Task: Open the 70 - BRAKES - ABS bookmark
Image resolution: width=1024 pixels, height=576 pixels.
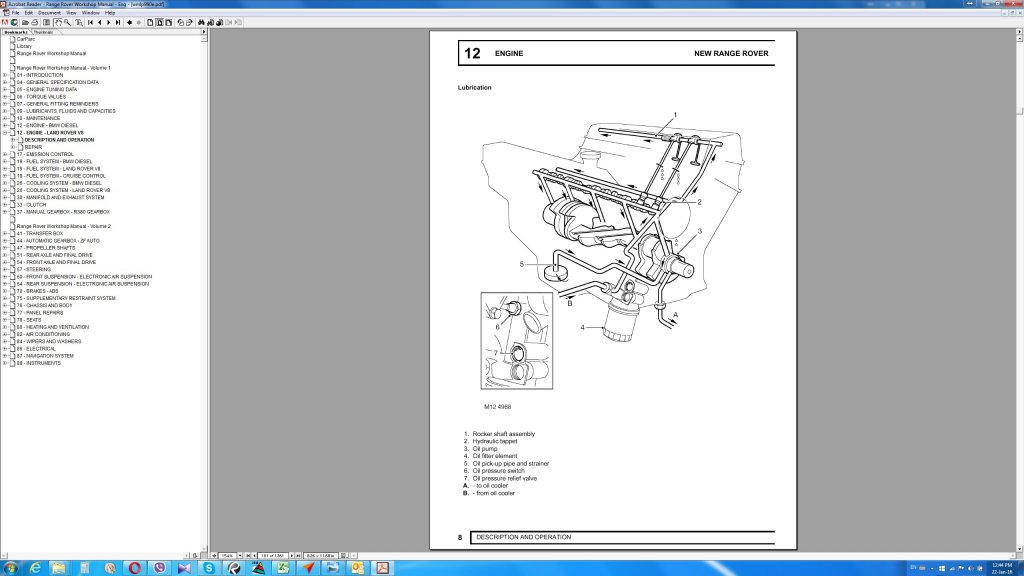Action: 37,291
